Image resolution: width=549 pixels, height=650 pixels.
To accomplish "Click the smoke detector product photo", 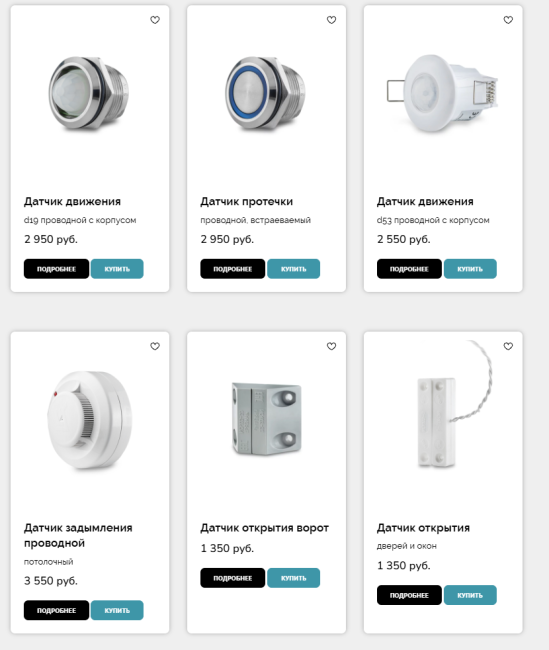I will click(x=89, y=420).
